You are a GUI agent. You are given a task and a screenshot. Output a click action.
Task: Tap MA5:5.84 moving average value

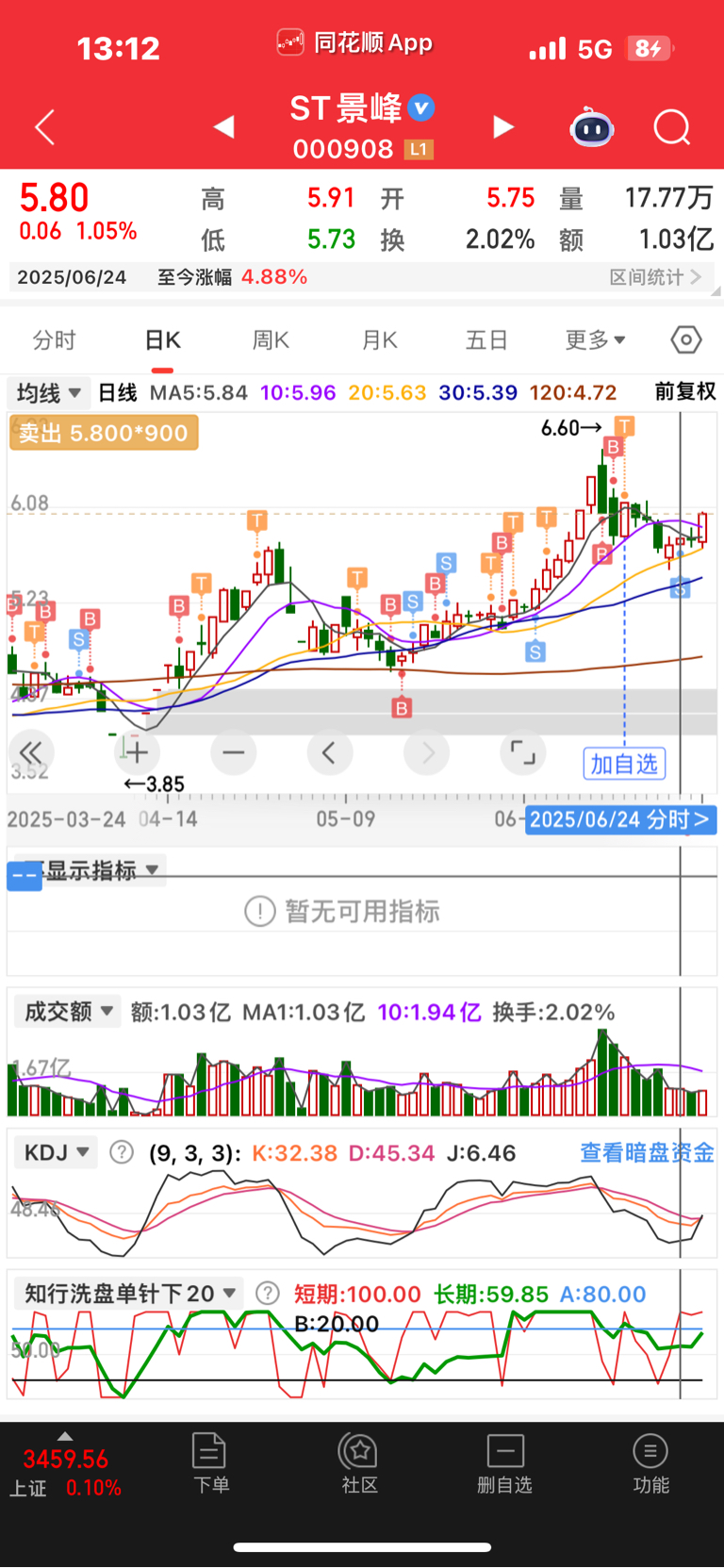[199, 392]
